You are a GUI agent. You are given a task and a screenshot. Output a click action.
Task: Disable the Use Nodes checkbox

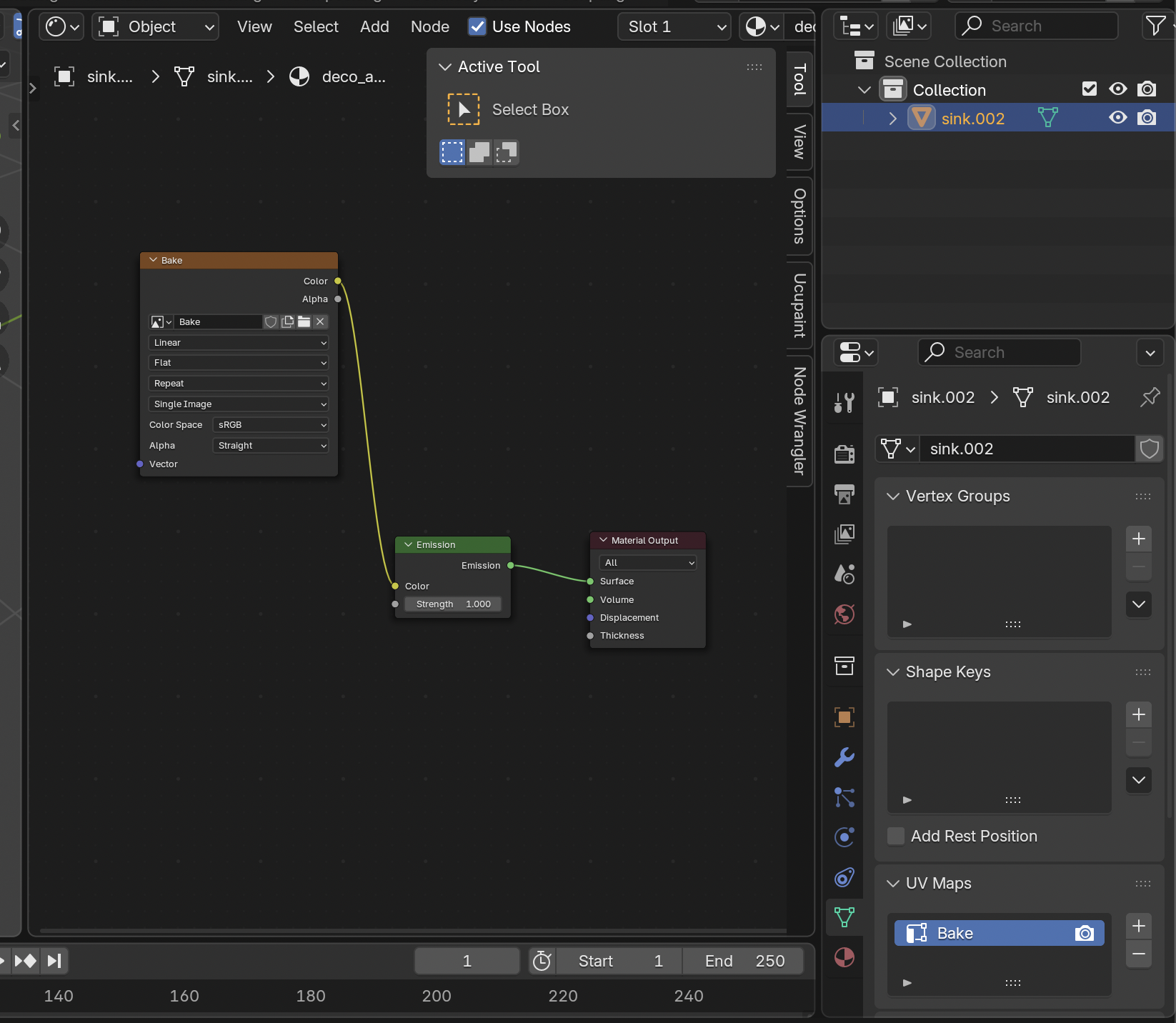[477, 27]
